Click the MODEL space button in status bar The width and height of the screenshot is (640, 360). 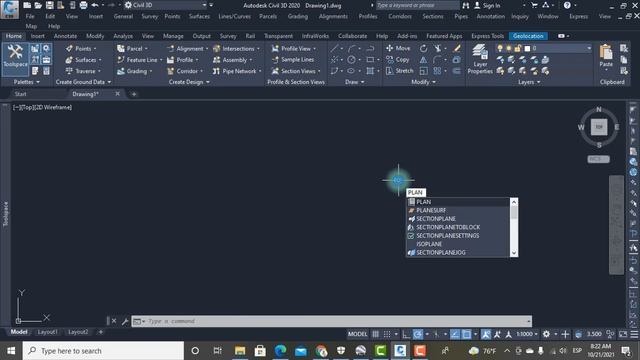click(358, 334)
